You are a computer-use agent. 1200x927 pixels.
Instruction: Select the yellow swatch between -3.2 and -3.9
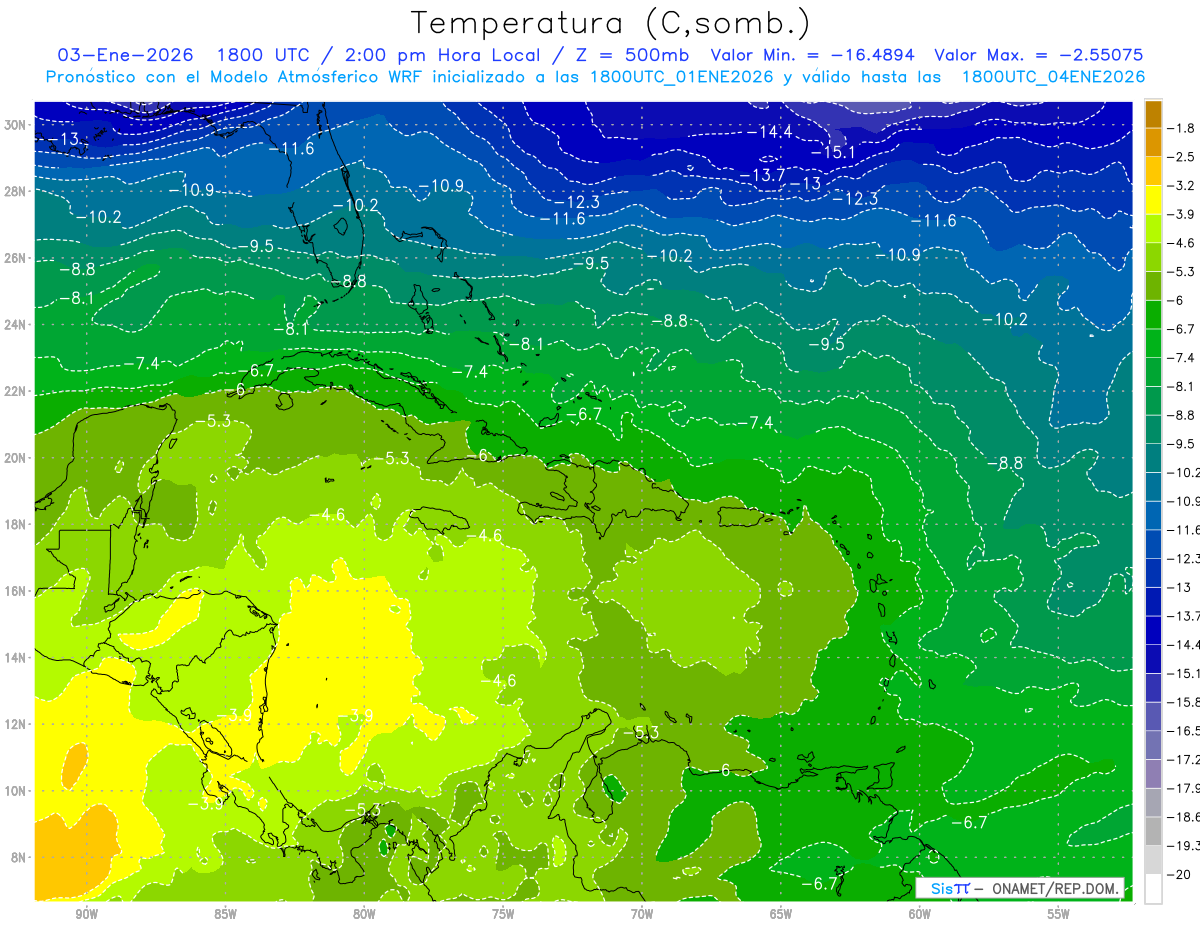(x=1153, y=200)
